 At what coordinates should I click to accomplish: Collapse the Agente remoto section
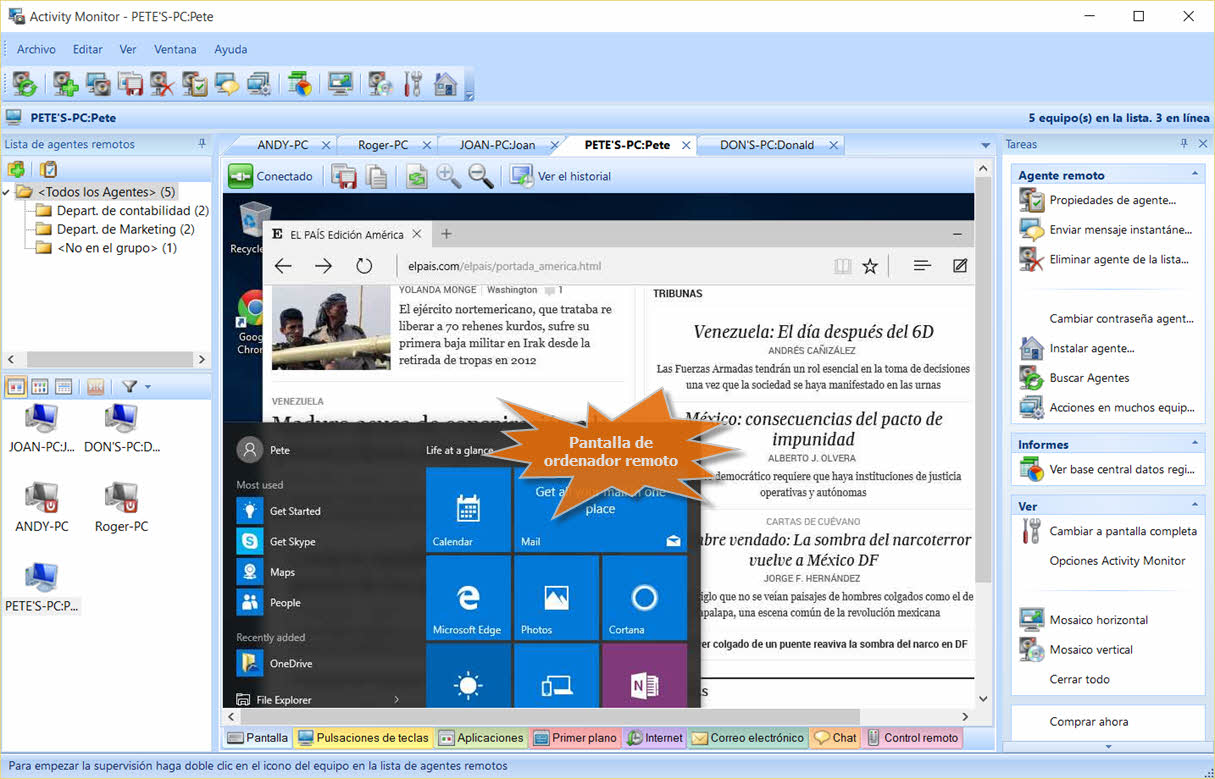1194,175
